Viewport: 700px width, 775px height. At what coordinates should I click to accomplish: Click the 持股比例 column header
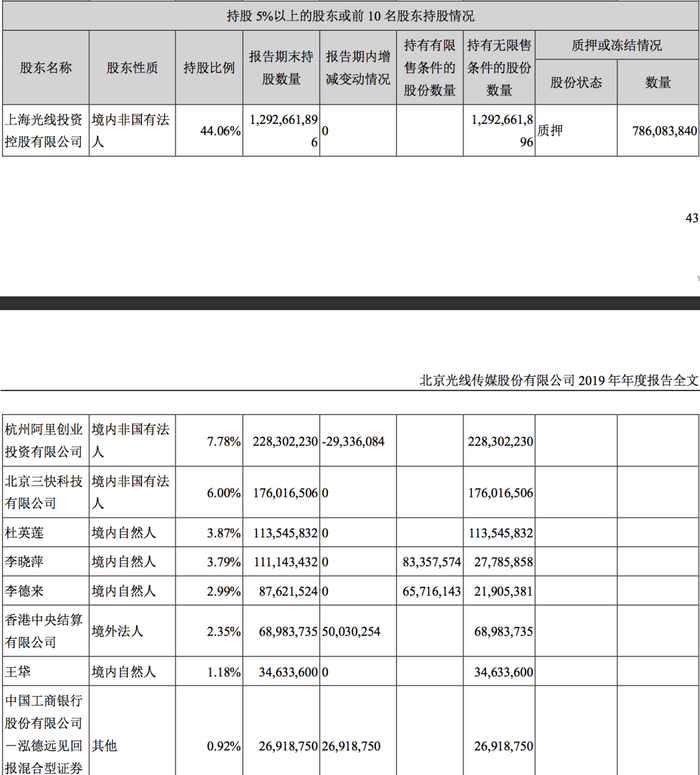(x=209, y=68)
